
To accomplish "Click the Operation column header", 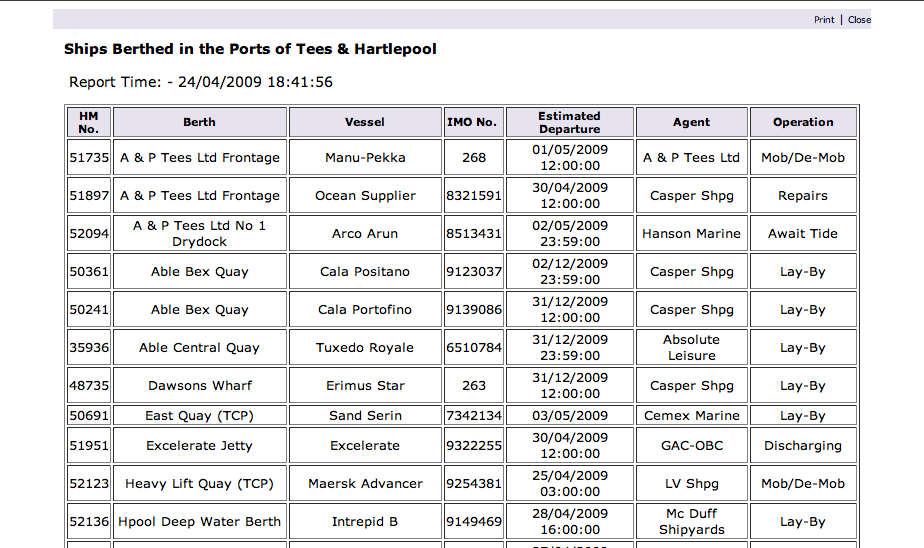I will [803, 122].
